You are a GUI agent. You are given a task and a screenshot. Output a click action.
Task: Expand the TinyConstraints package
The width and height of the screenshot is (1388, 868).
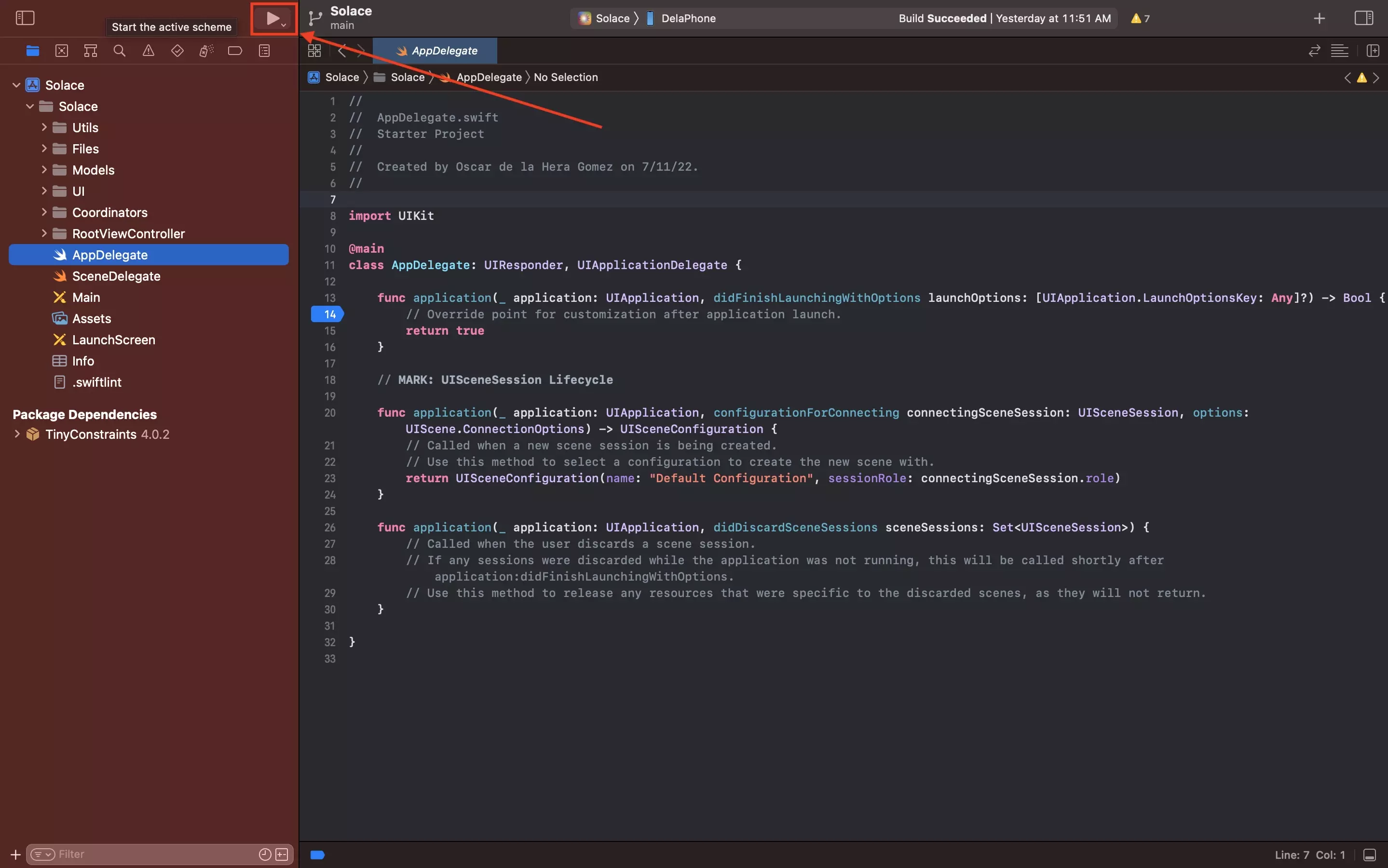pyautogui.click(x=17, y=434)
